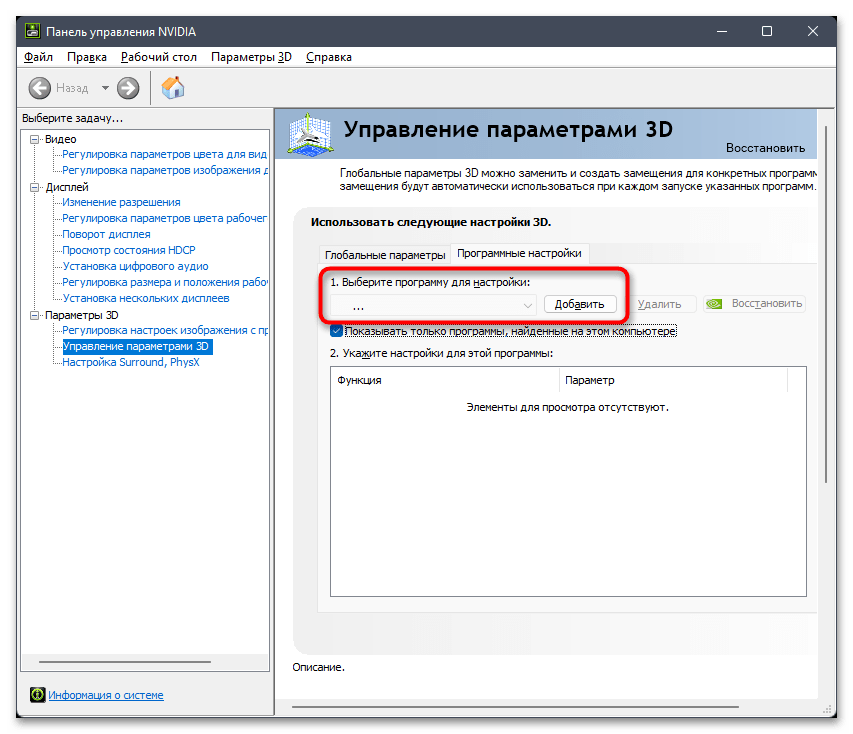
Task: Click Восстановить link in header
Action: point(765,148)
